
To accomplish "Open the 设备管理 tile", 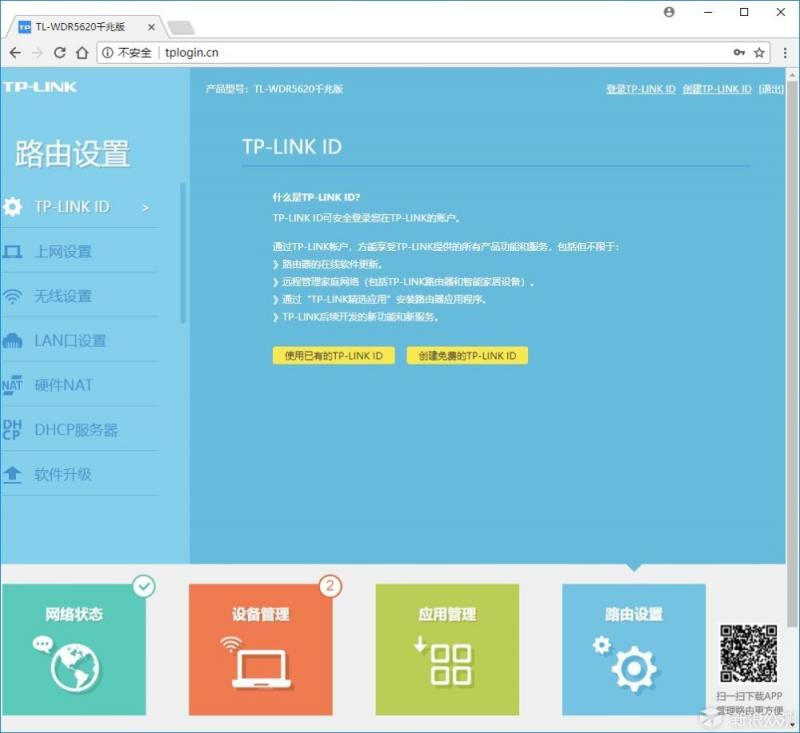I will click(x=261, y=649).
